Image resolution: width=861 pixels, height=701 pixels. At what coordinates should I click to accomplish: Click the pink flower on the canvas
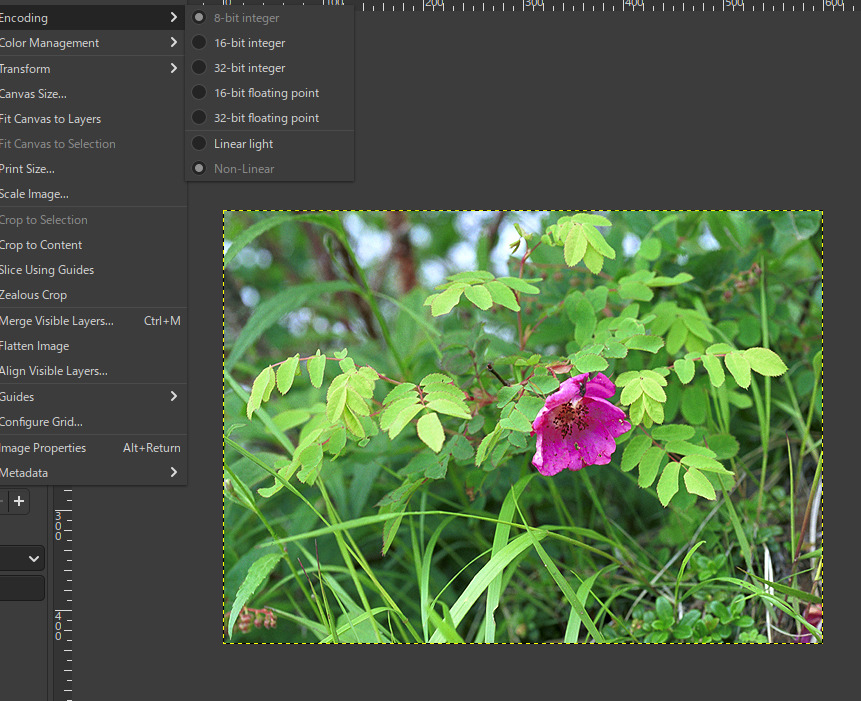pyautogui.click(x=576, y=424)
